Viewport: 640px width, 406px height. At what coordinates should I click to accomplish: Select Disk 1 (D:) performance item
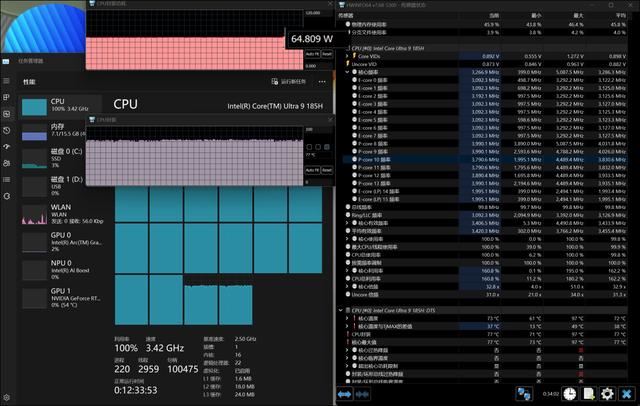tap(53, 186)
